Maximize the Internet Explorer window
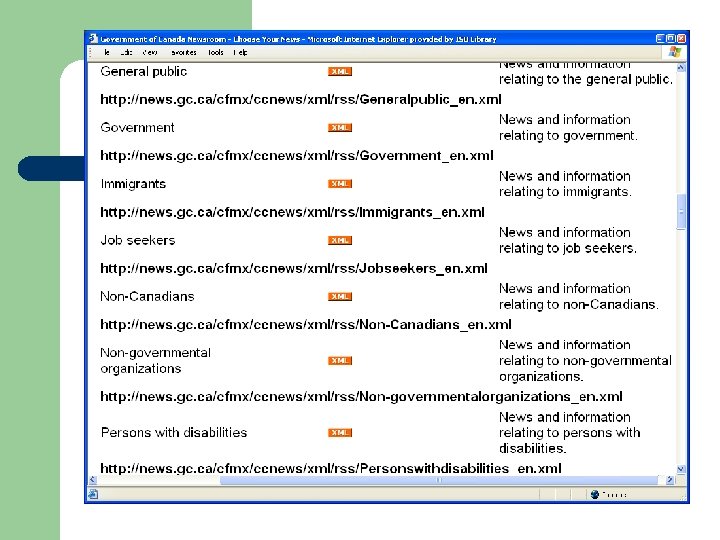 coord(670,39)
